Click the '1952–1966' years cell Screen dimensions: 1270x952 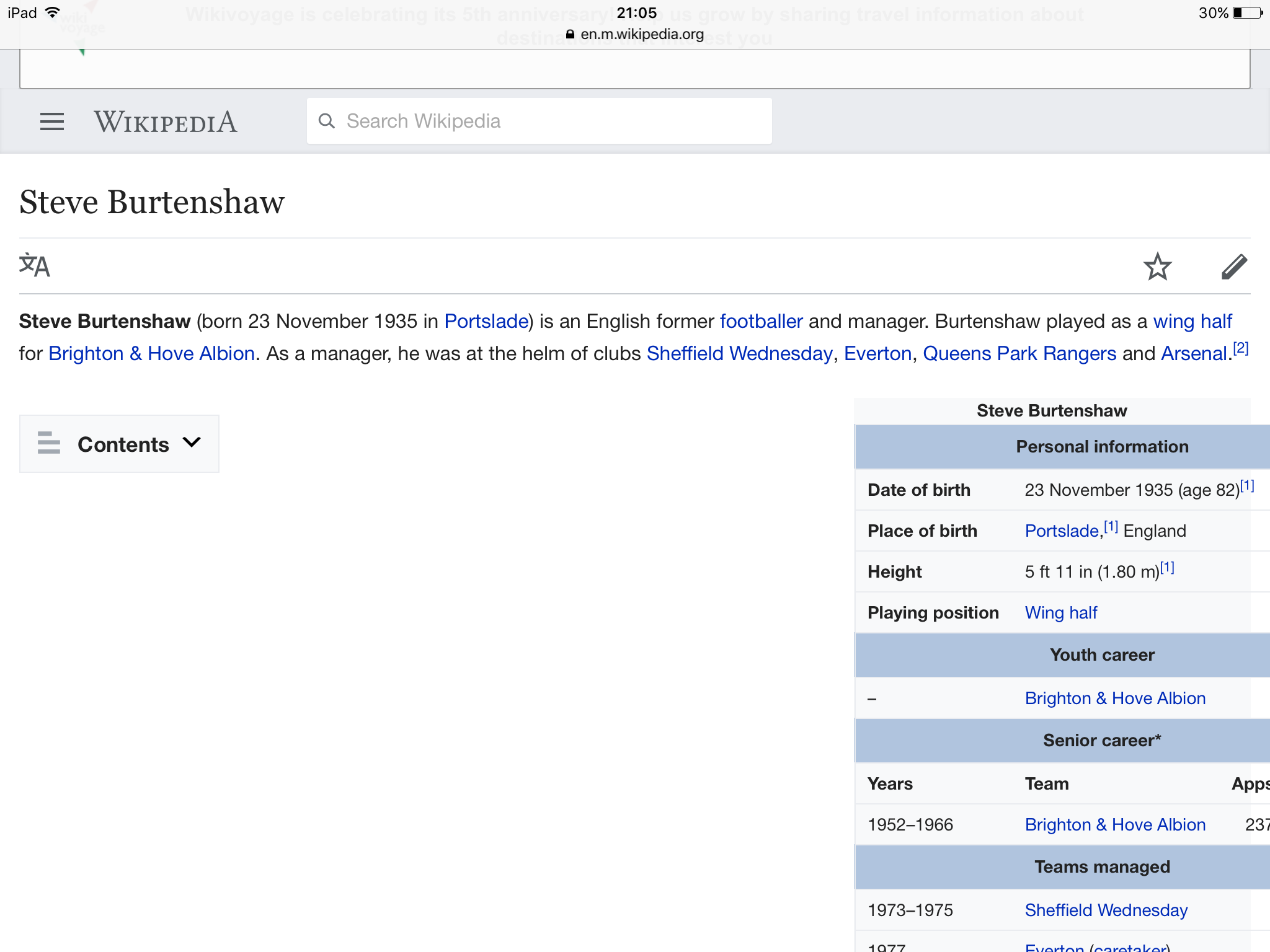(910, 824)
